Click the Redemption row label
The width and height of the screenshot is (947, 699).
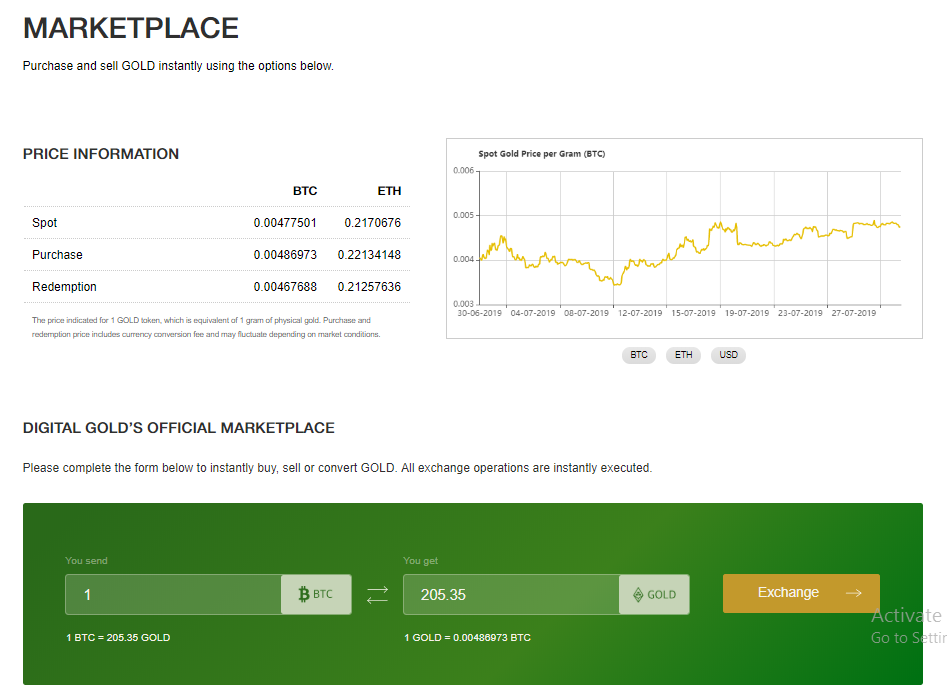tap(64, 287)
